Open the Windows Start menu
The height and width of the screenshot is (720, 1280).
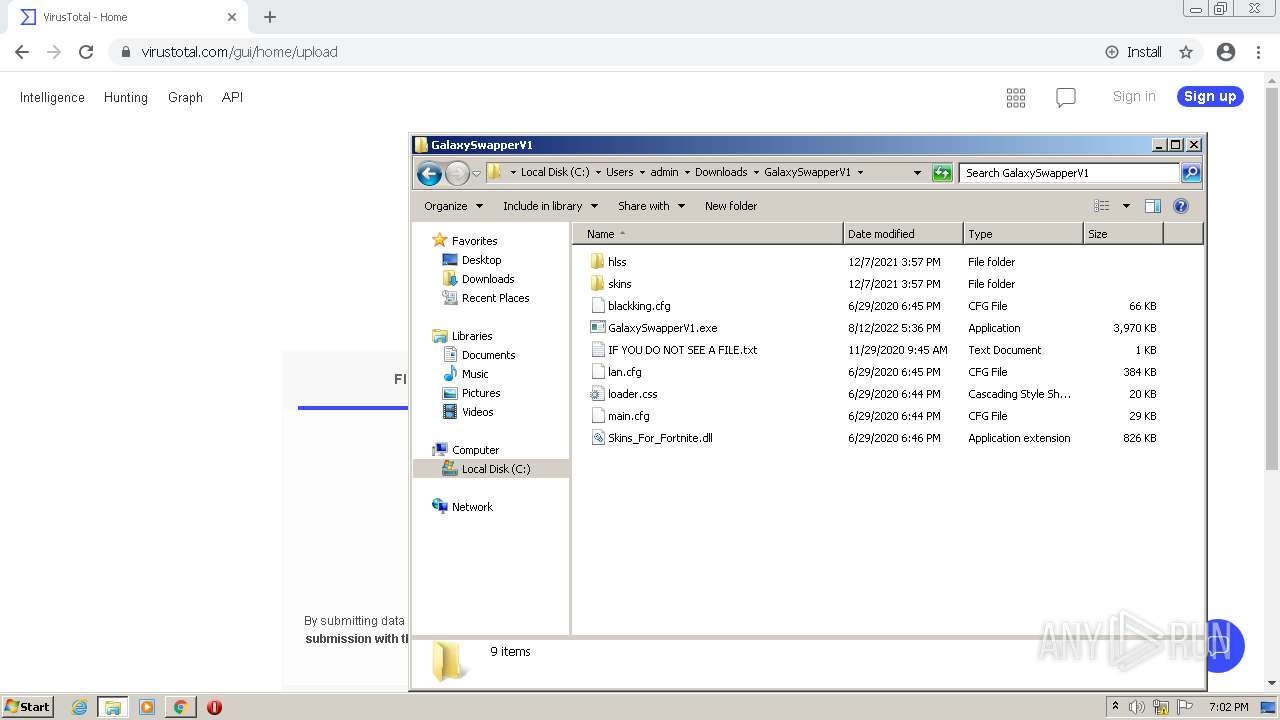pyautogui.click(x=27, y=707)
